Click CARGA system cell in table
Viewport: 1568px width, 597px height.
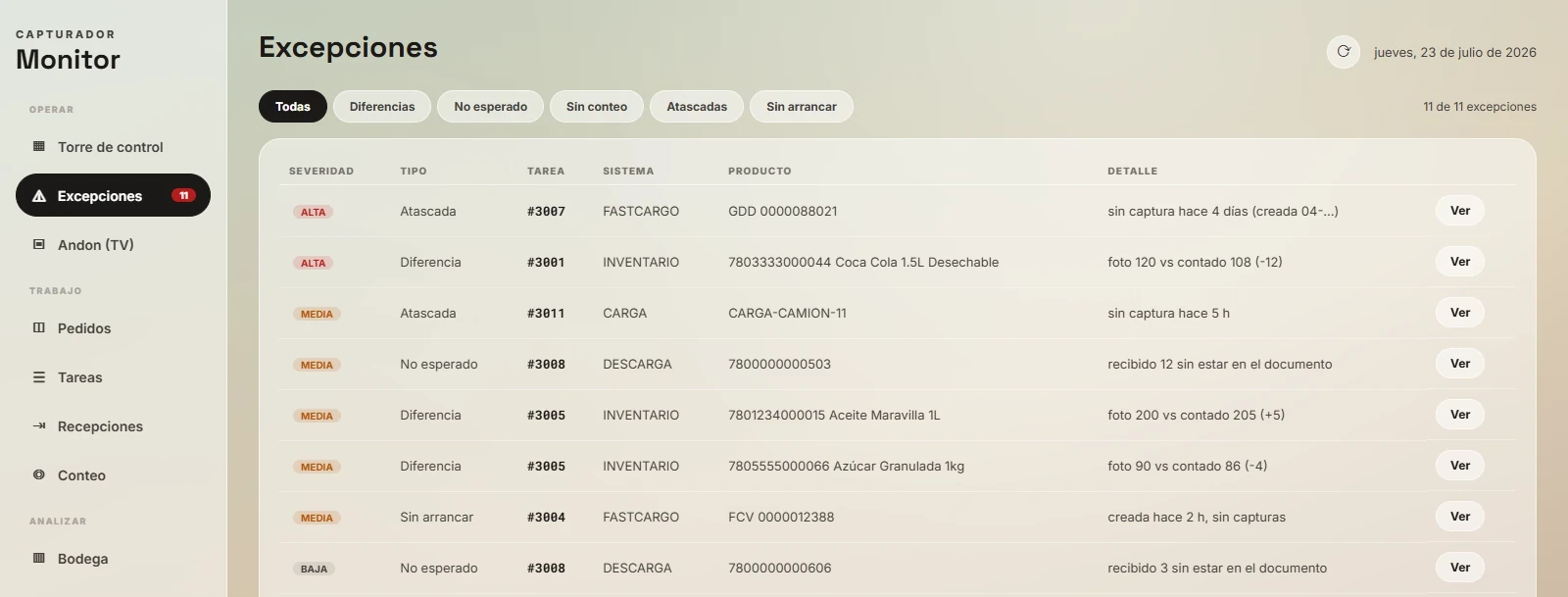tap(624, 313)
